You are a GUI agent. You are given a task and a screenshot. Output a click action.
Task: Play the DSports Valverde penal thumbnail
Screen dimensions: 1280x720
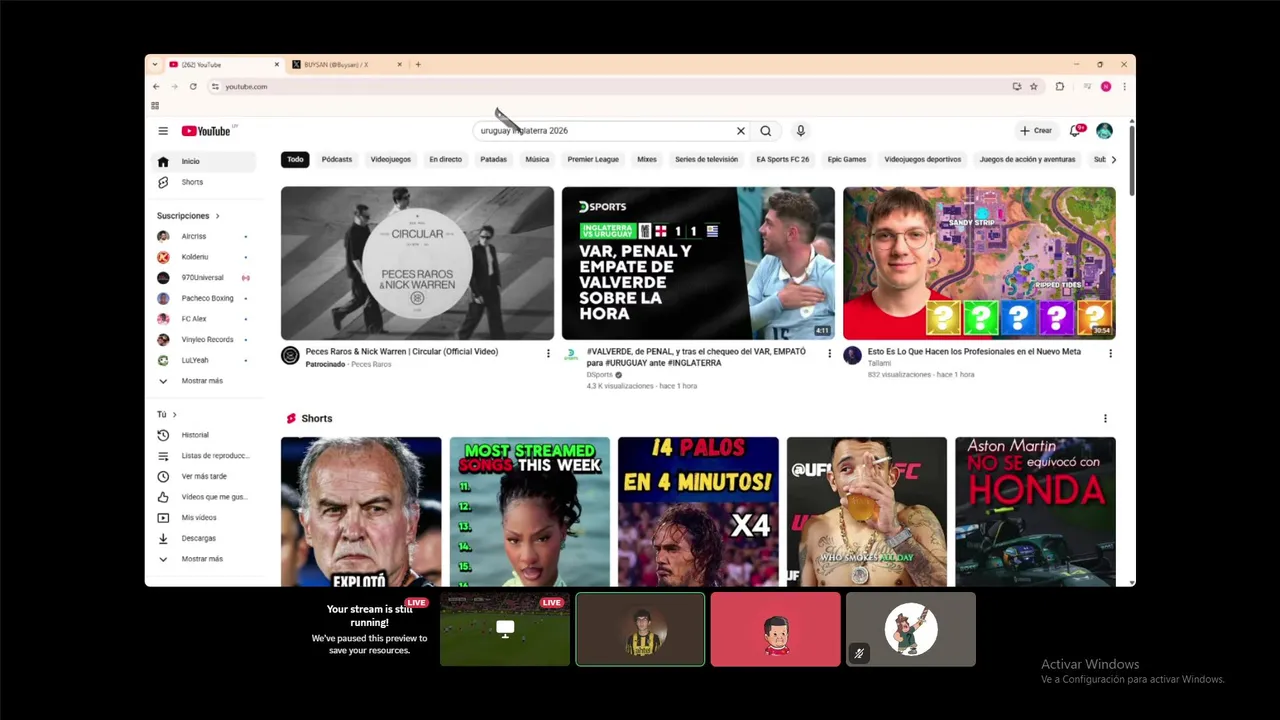pos(698,263)
